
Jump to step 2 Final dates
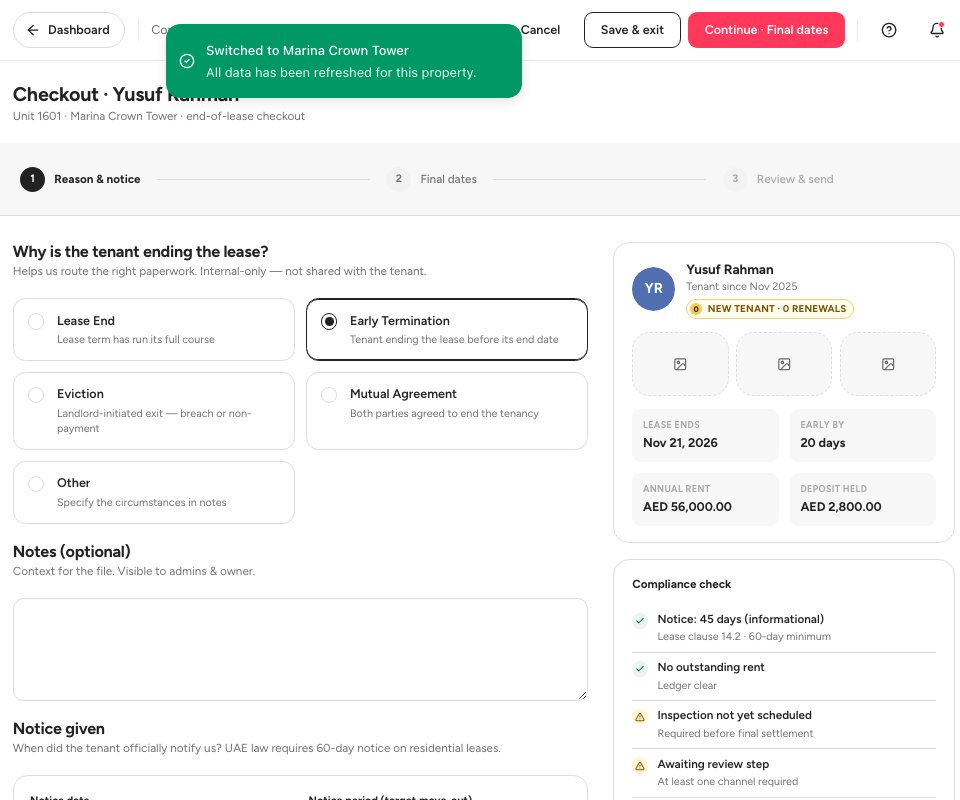[x=432, y=179]
